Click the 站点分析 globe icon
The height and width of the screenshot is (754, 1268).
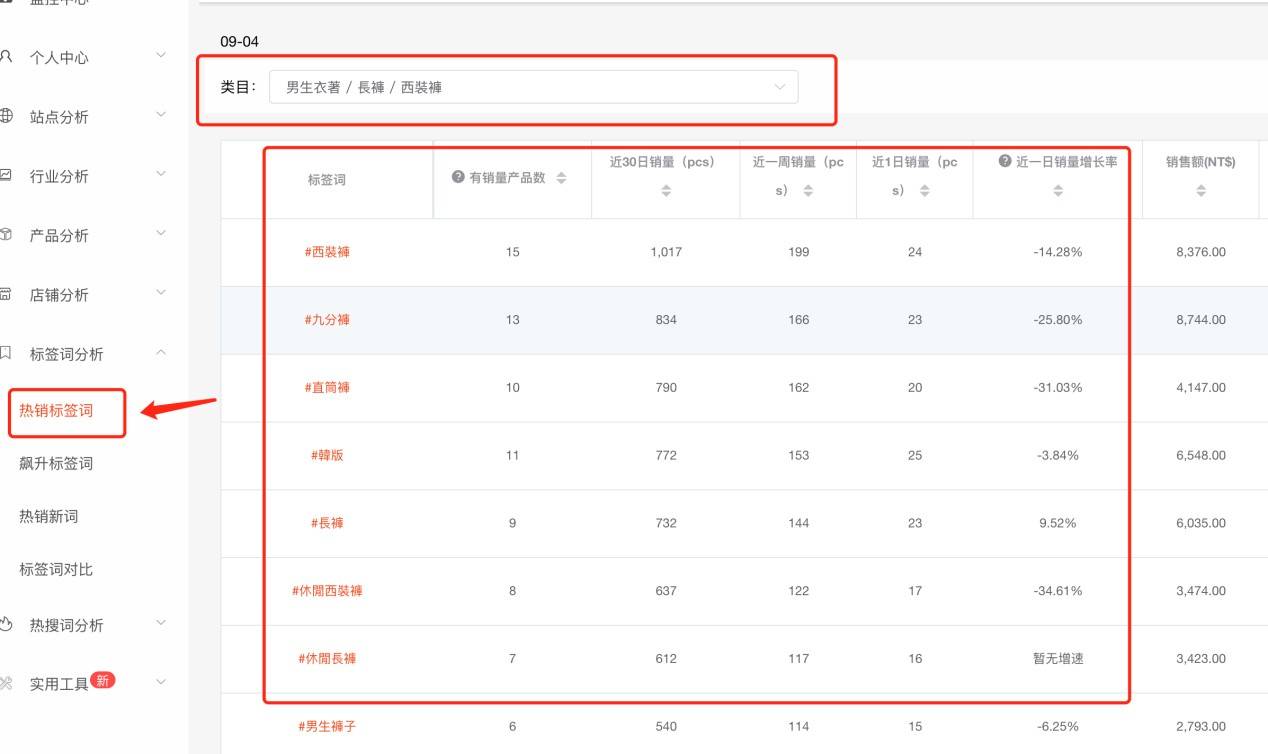(7, 116)
